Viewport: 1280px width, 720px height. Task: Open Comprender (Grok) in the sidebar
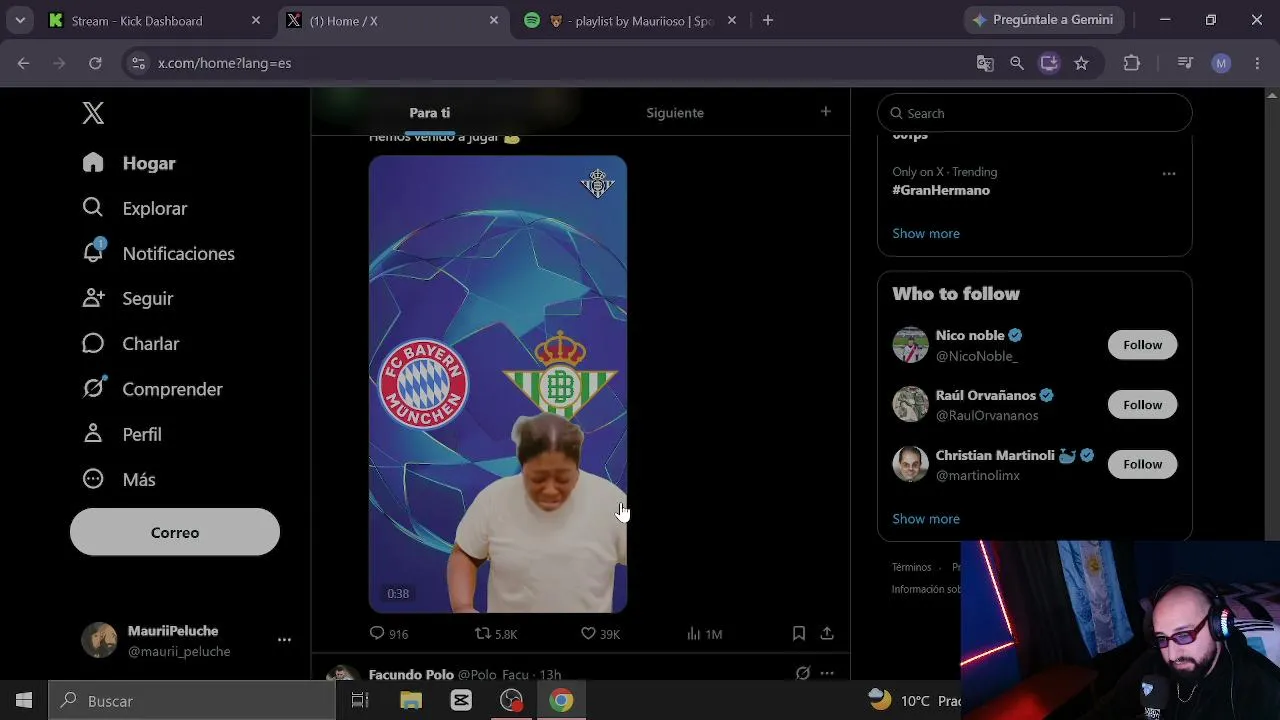coord(152,388)
